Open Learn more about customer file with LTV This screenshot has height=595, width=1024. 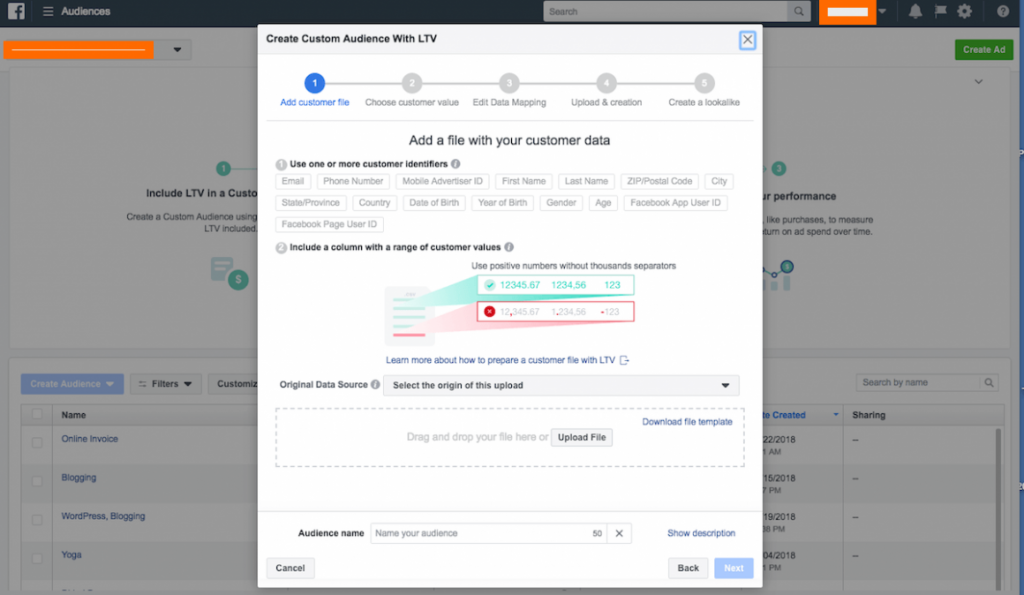(x=500, y=360)
